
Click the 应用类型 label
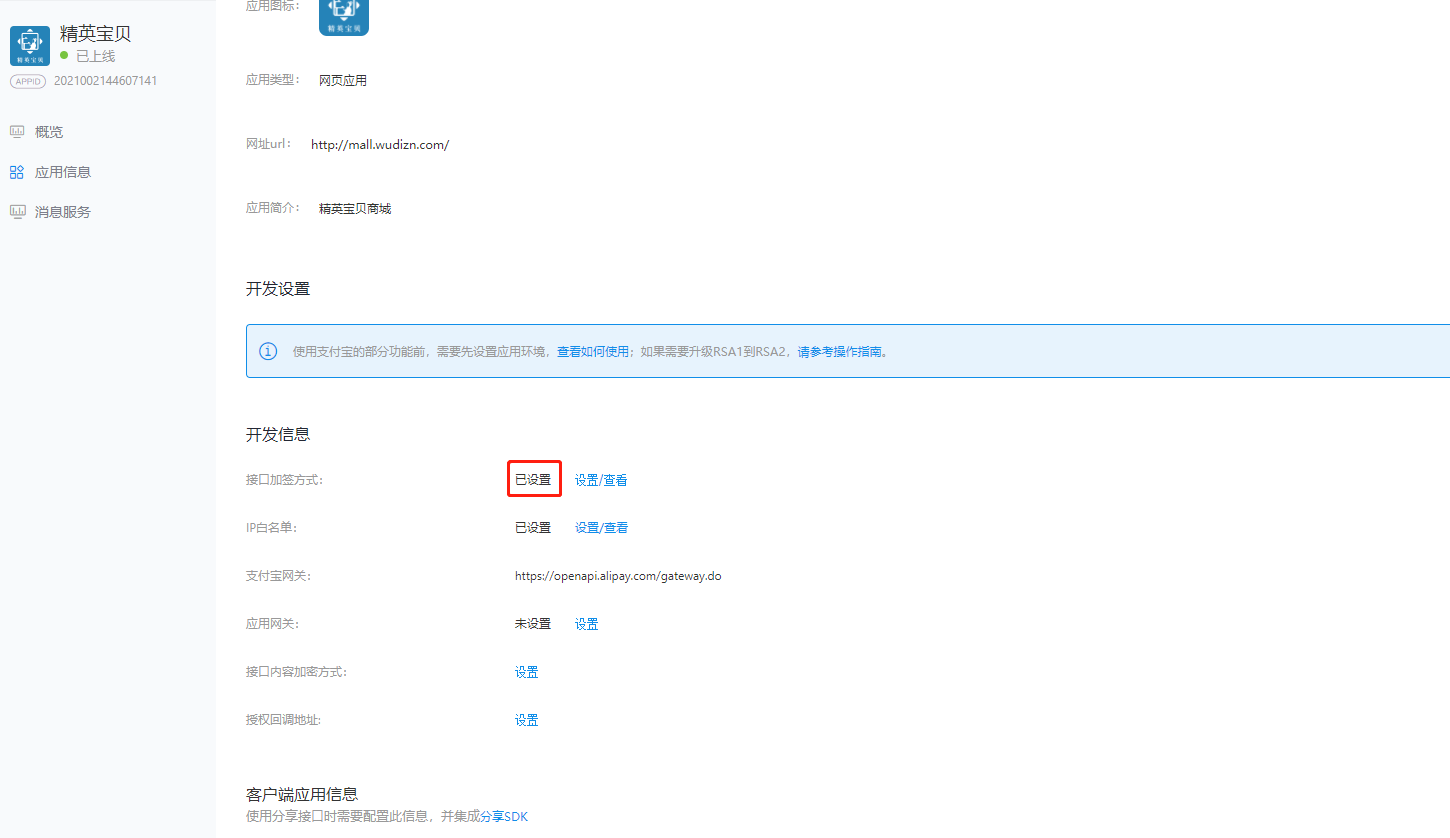(273, 80)
